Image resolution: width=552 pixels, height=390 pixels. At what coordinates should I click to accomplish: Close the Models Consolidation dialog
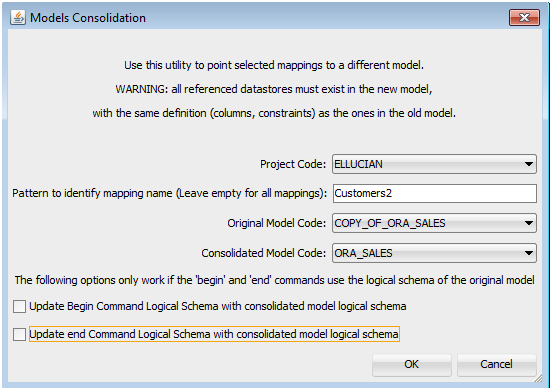click(524, 18)
